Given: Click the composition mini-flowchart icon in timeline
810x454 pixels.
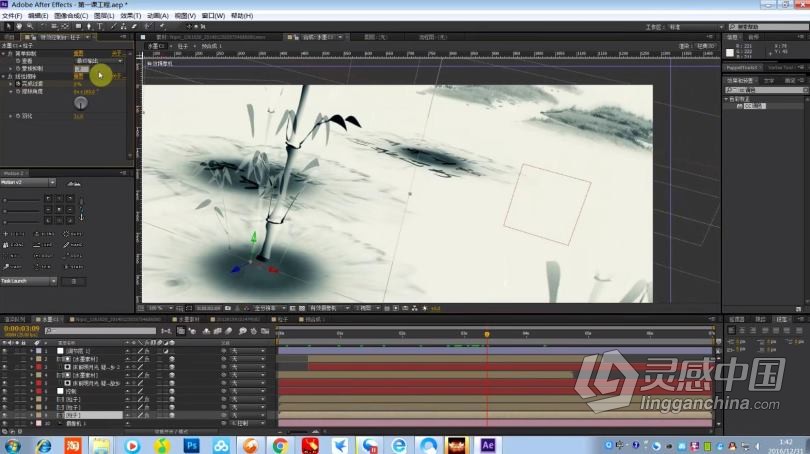Looking at the screenshot, I should point(166,331).
